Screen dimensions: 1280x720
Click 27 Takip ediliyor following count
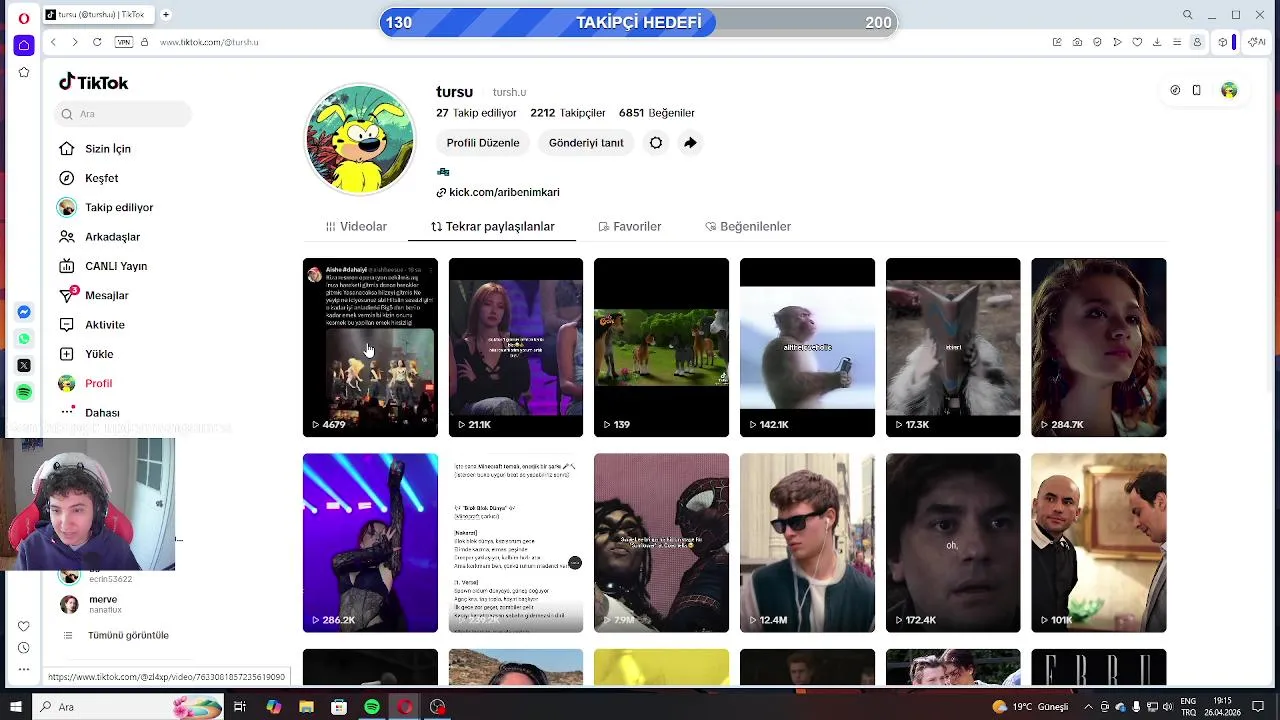point(476,113)
